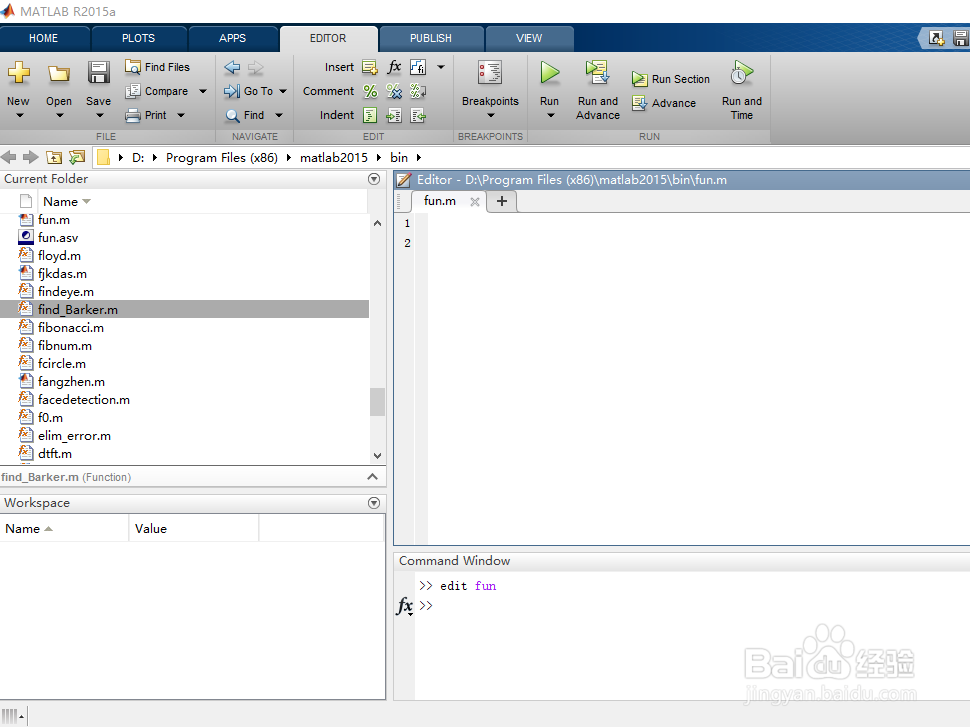The height and width of the screenshot is (727, 970).
Task: Open the Breakpoints dropdown arrow
Action: point(491,115)
